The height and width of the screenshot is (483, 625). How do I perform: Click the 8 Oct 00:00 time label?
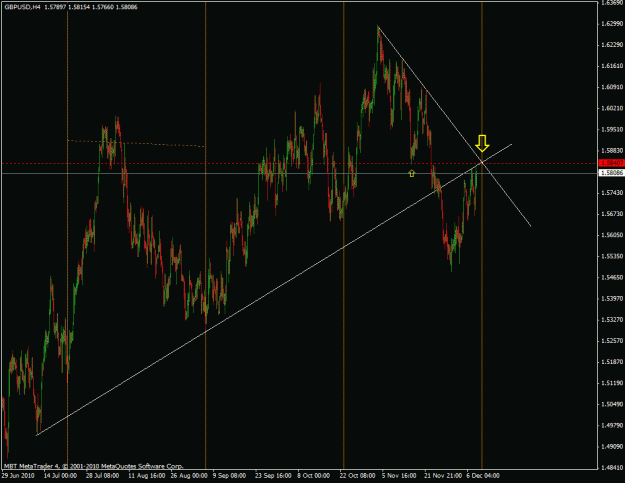313,475
